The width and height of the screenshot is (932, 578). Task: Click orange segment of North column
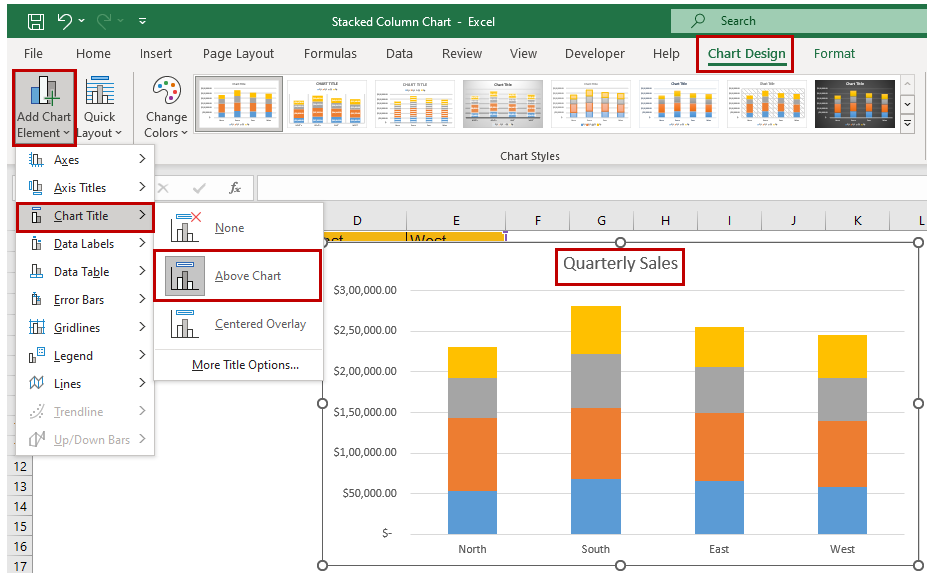pyautogui.click(x=473, y=454)
